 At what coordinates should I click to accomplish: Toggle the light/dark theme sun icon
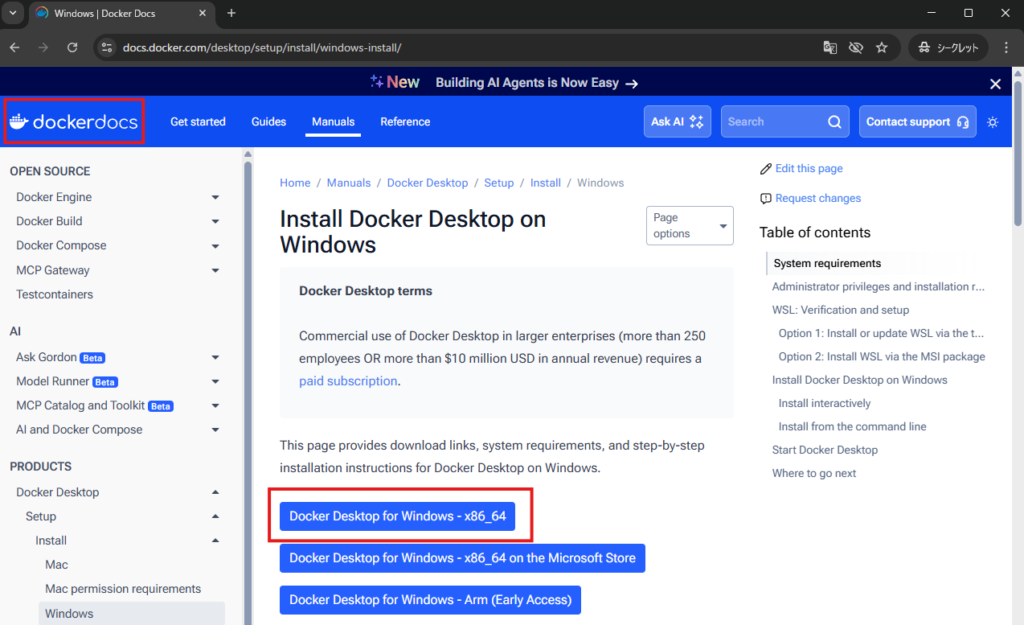click(993, 122)
